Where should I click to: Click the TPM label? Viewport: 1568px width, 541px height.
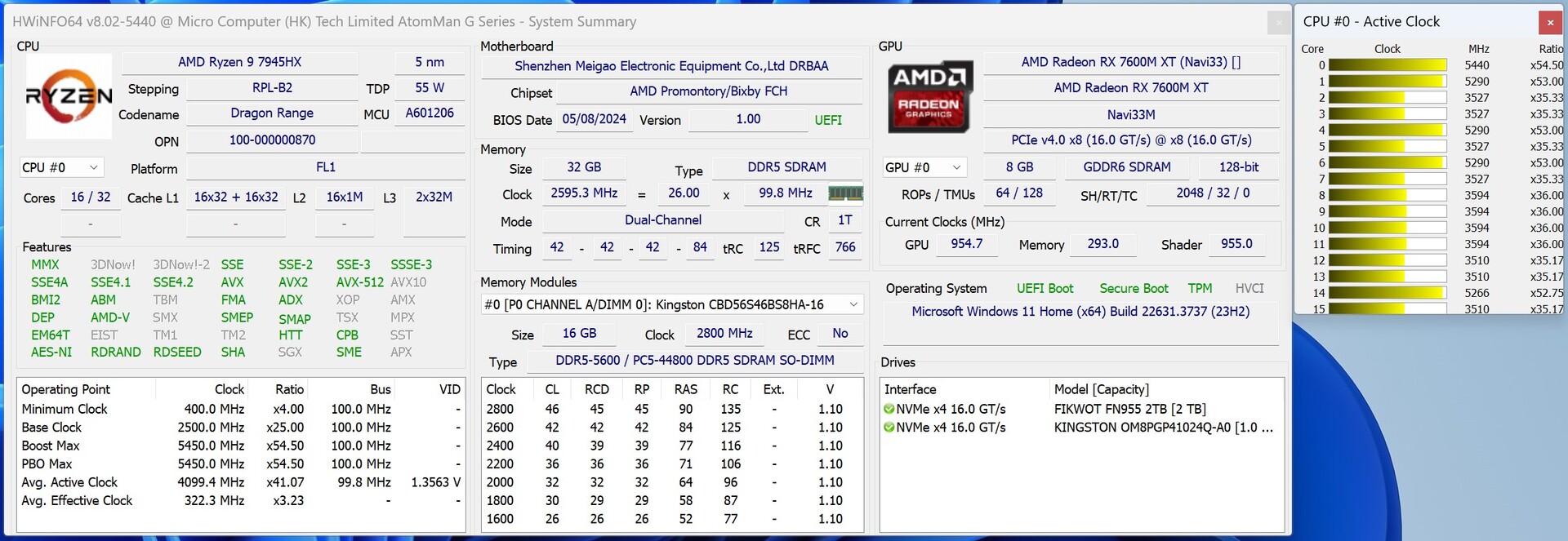point(1200,289)
